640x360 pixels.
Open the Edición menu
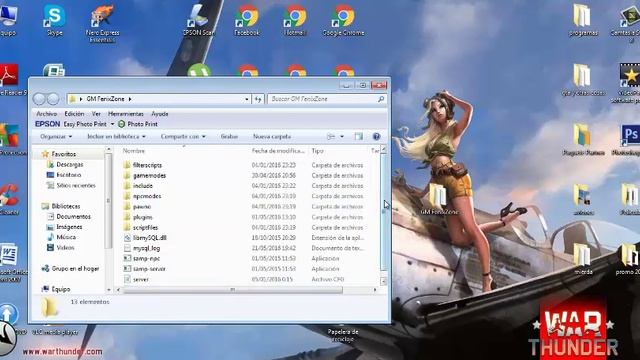pos(74,113)
